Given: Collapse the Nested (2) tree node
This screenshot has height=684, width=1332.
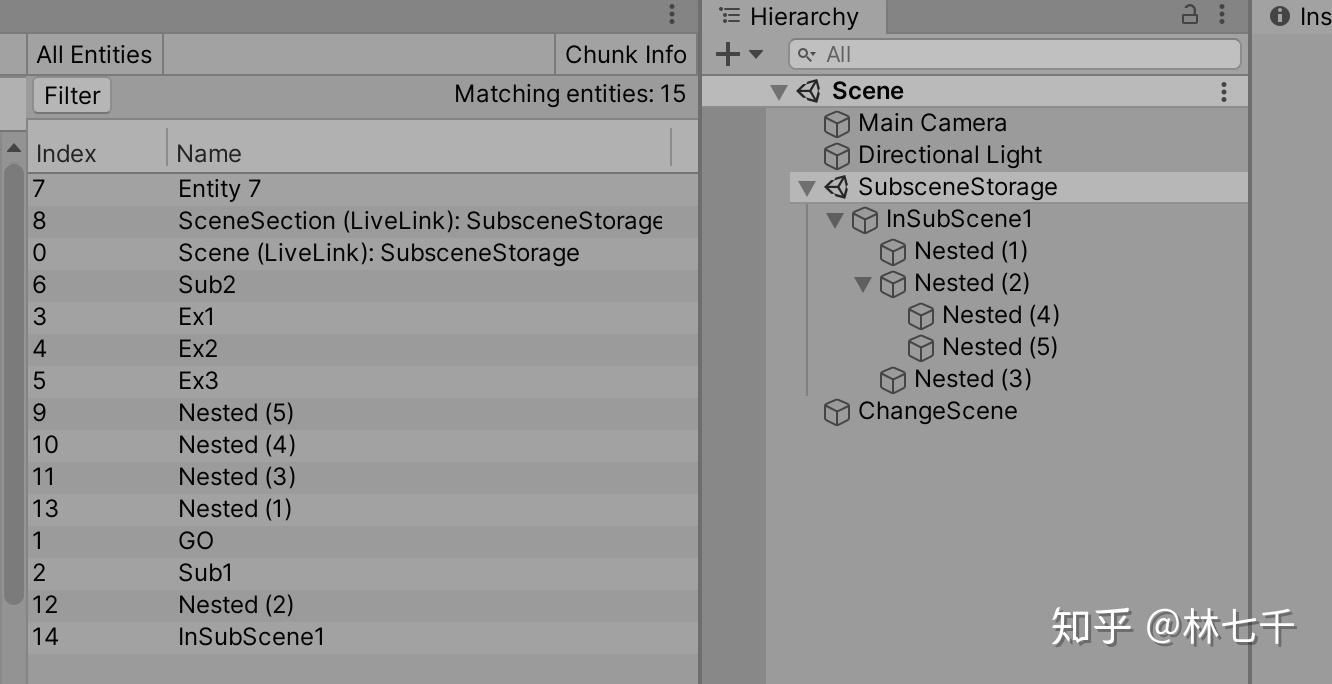Looking at the screenshot, I should pyautogui.click(x=863, y=284).
